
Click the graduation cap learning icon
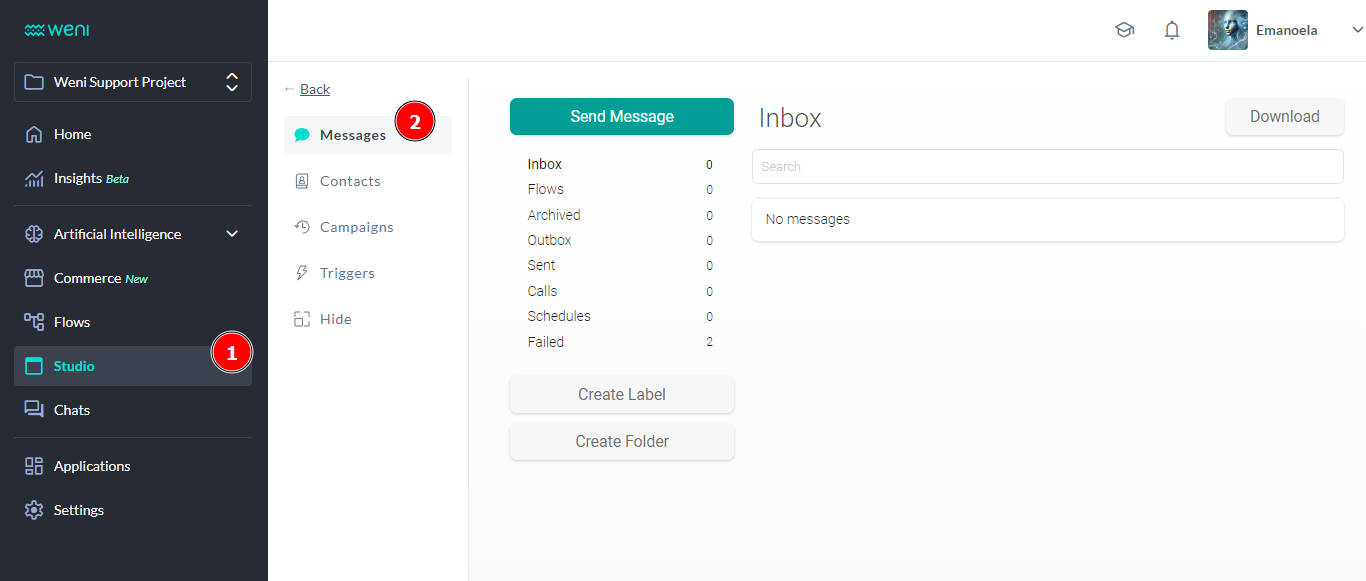1124,30
